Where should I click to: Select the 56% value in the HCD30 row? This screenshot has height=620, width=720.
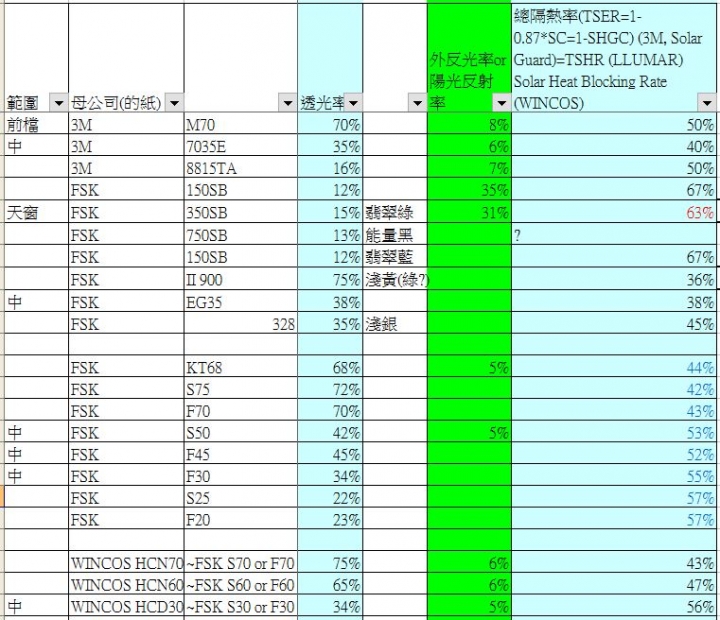613,606
